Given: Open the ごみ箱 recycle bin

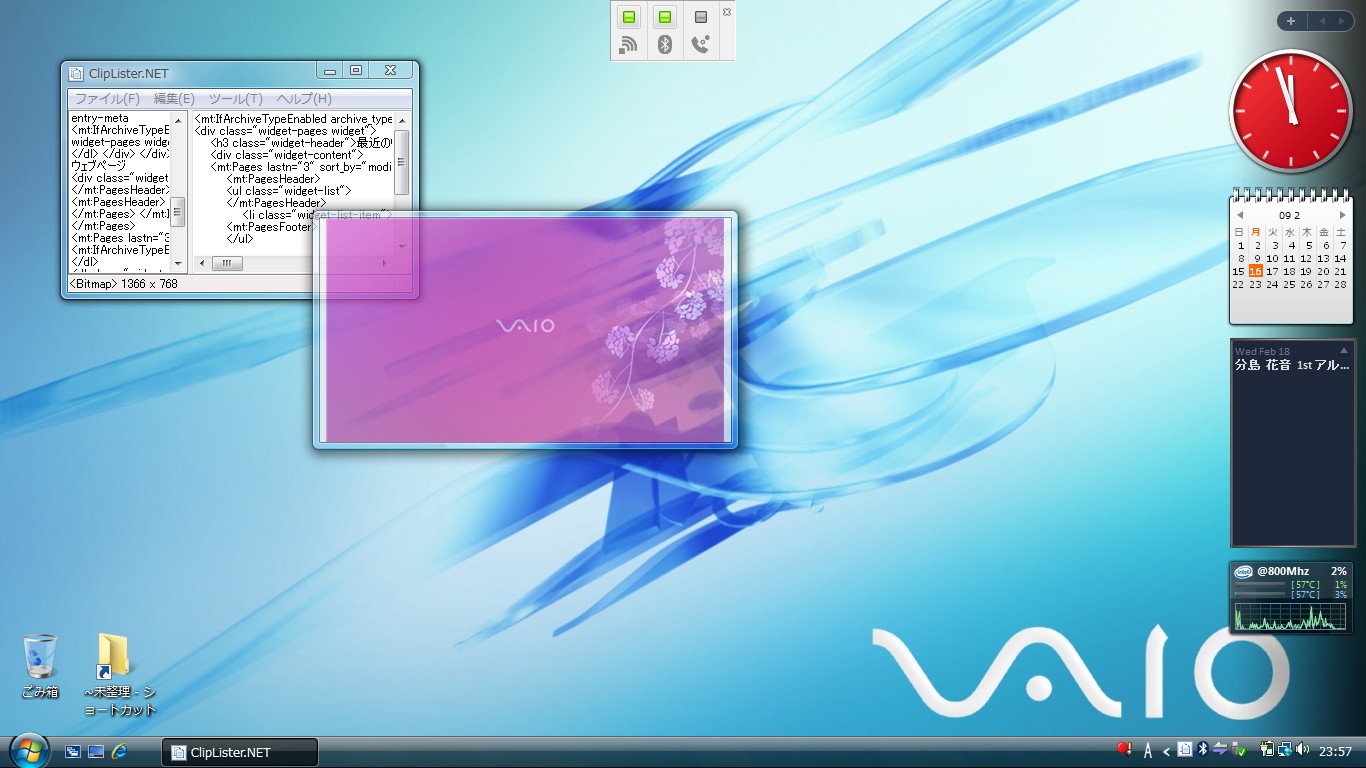Looking at the screenshot, I should tap(40, 665).
